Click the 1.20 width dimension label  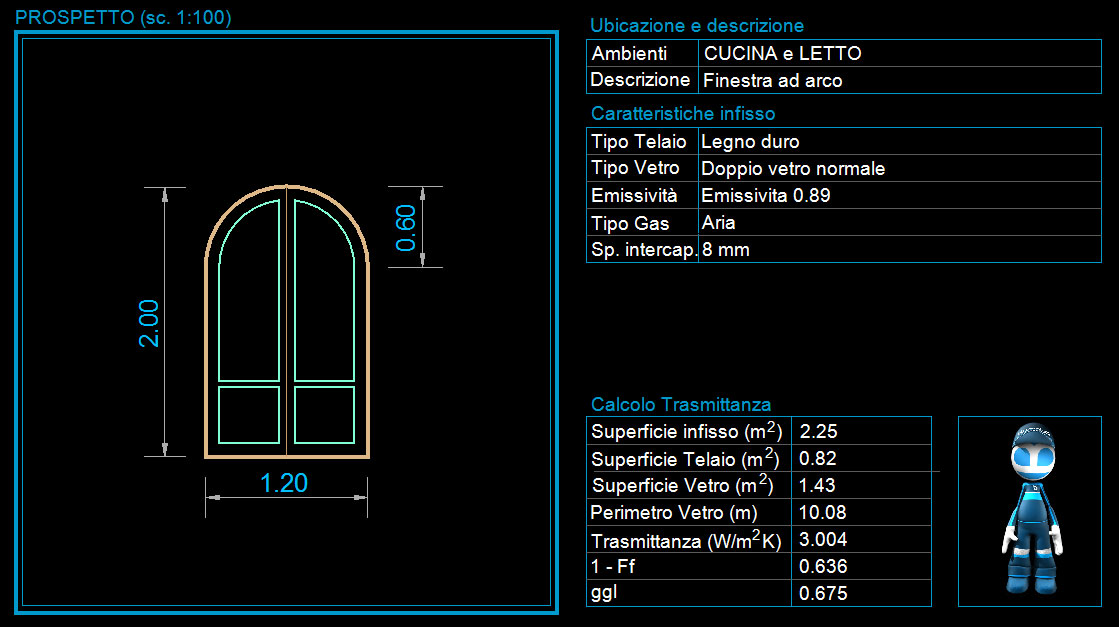click(284, 484)
